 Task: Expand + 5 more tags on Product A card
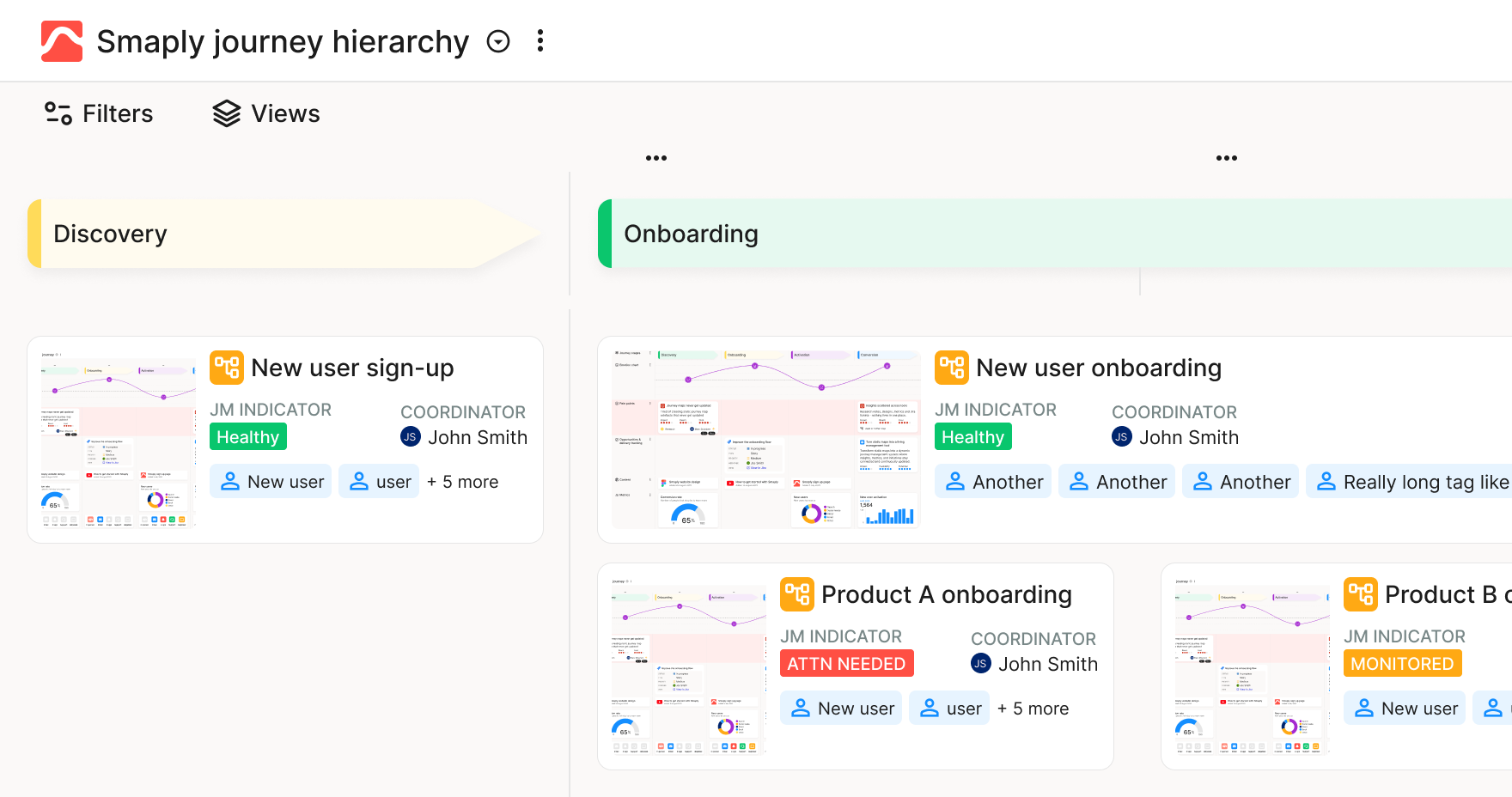pyautogui.click(x=1033, y=709)
